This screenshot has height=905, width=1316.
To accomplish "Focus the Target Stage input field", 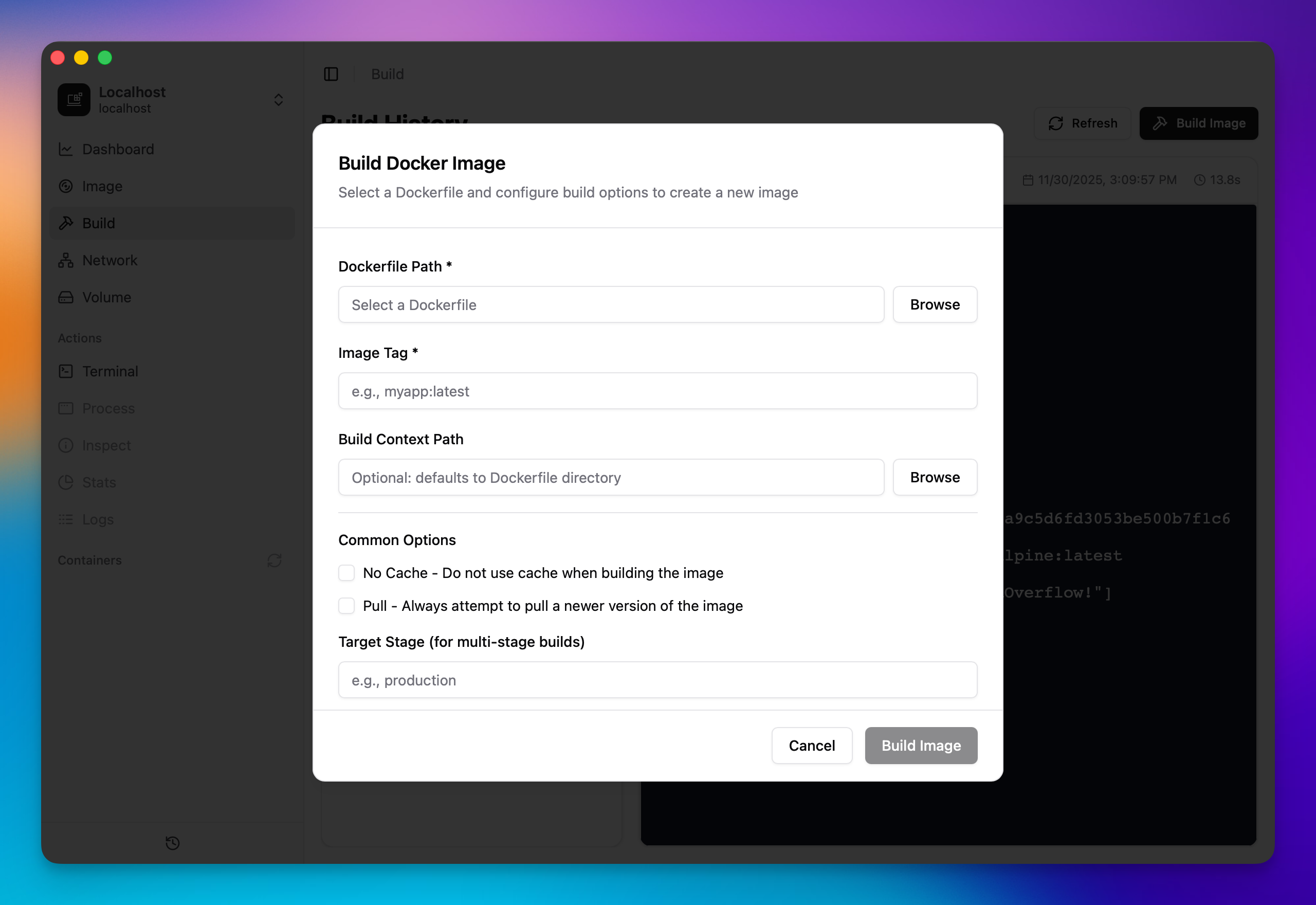I will pyautogui.click(x=657, y=680).
